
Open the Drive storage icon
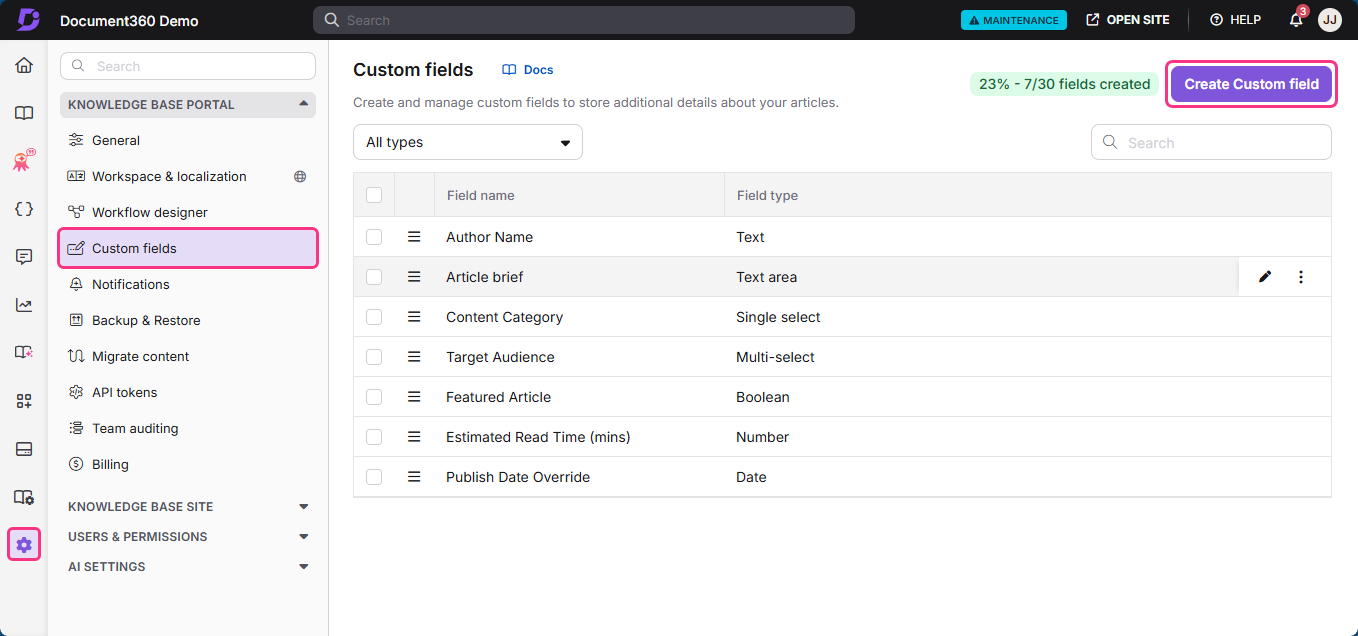24,448
